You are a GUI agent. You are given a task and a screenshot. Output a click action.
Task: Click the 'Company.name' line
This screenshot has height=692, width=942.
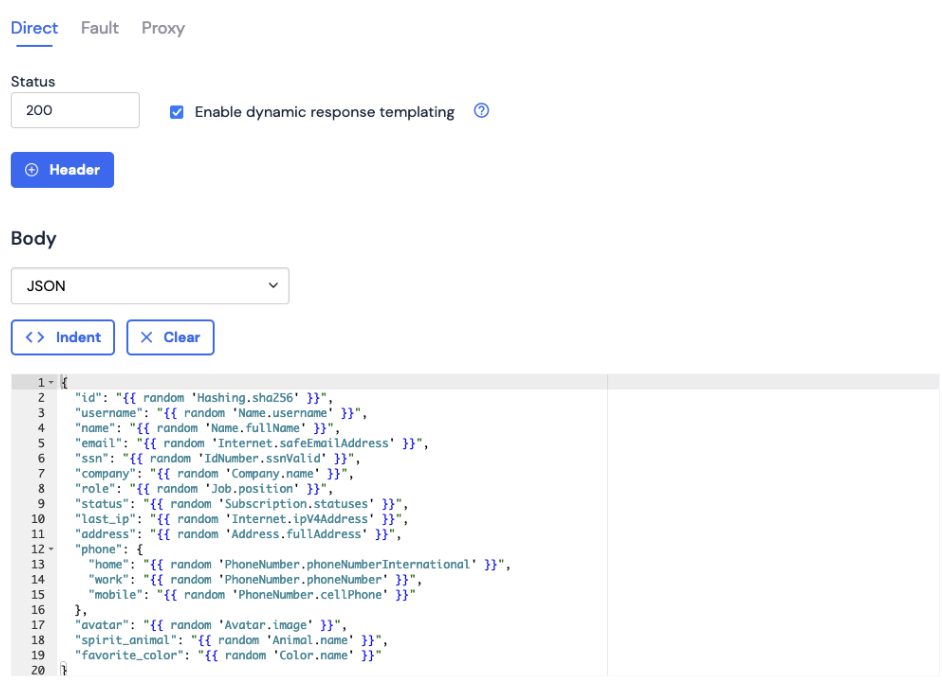pos(214,473)
